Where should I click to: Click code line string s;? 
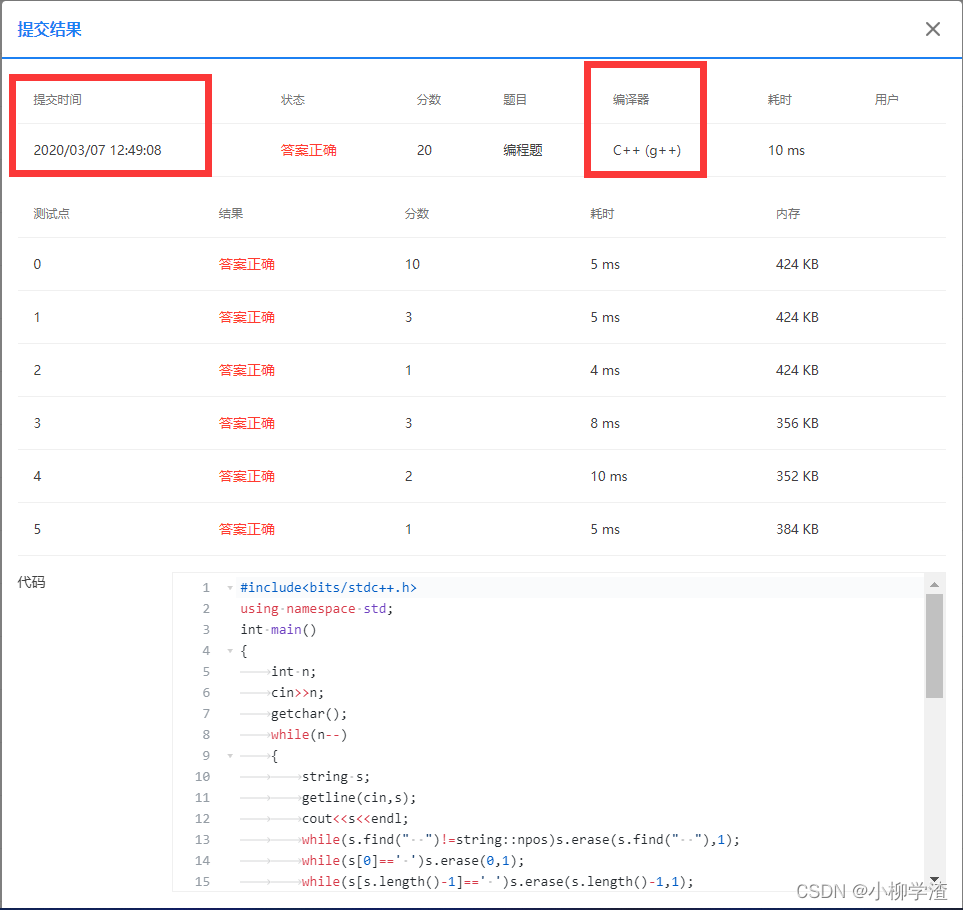tap(336, 777)
